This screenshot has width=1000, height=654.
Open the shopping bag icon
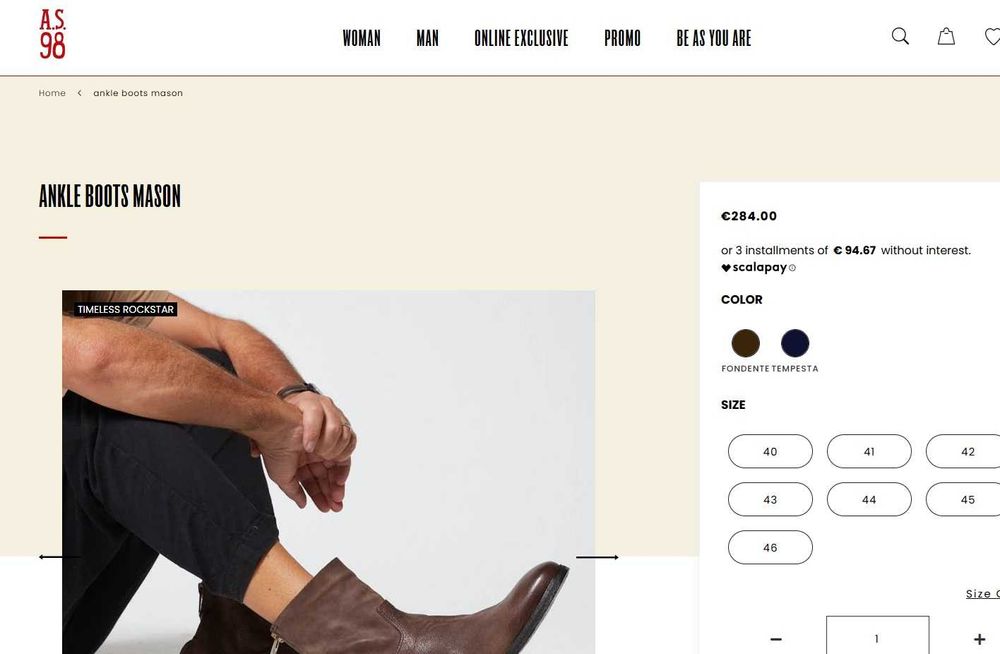[x=946, y=36]
